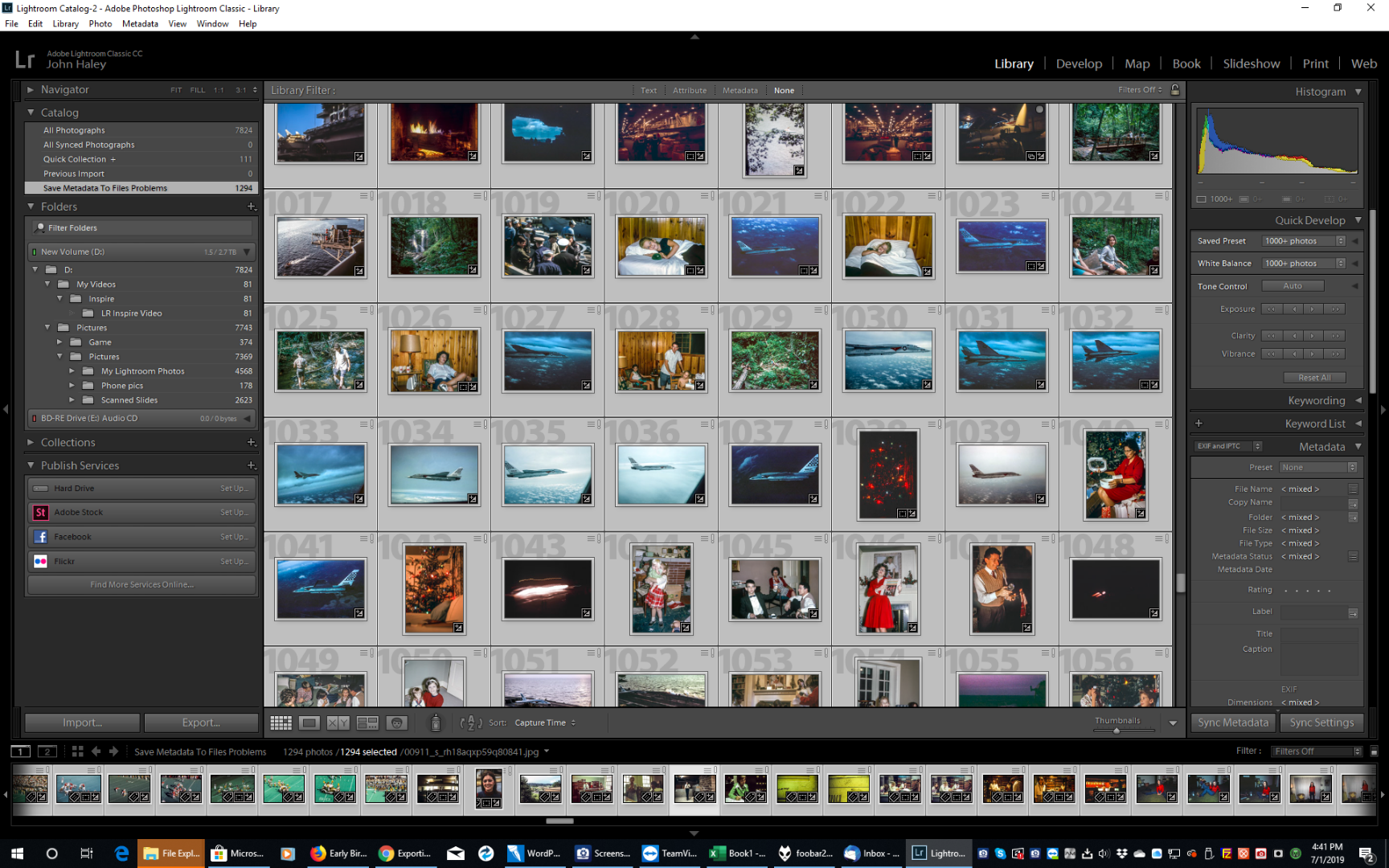Screen dimensions: 1389x868
Task: Hide the top module picker panel
Action: (x=694, y=36)
